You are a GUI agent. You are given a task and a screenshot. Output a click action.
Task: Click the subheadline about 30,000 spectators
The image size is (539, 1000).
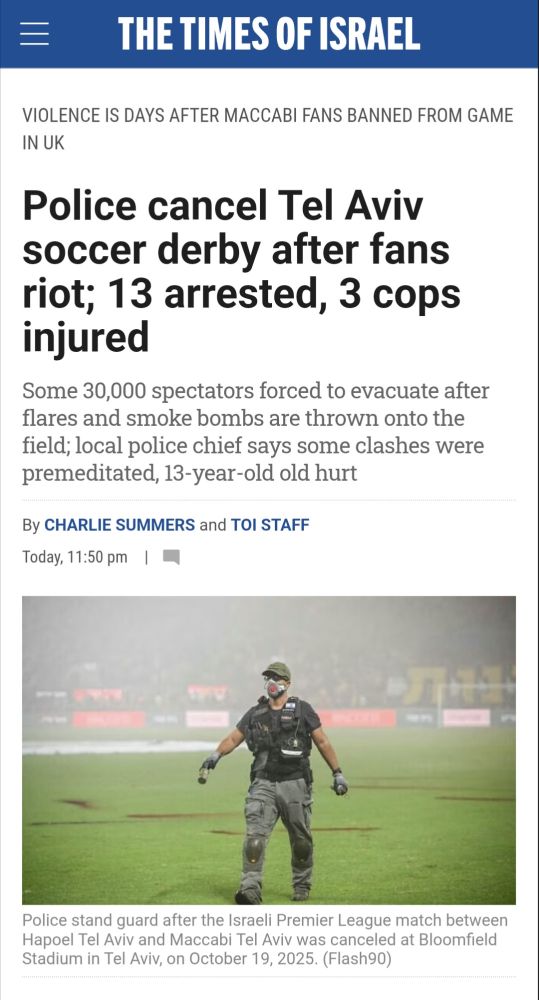tap(255, 432)
